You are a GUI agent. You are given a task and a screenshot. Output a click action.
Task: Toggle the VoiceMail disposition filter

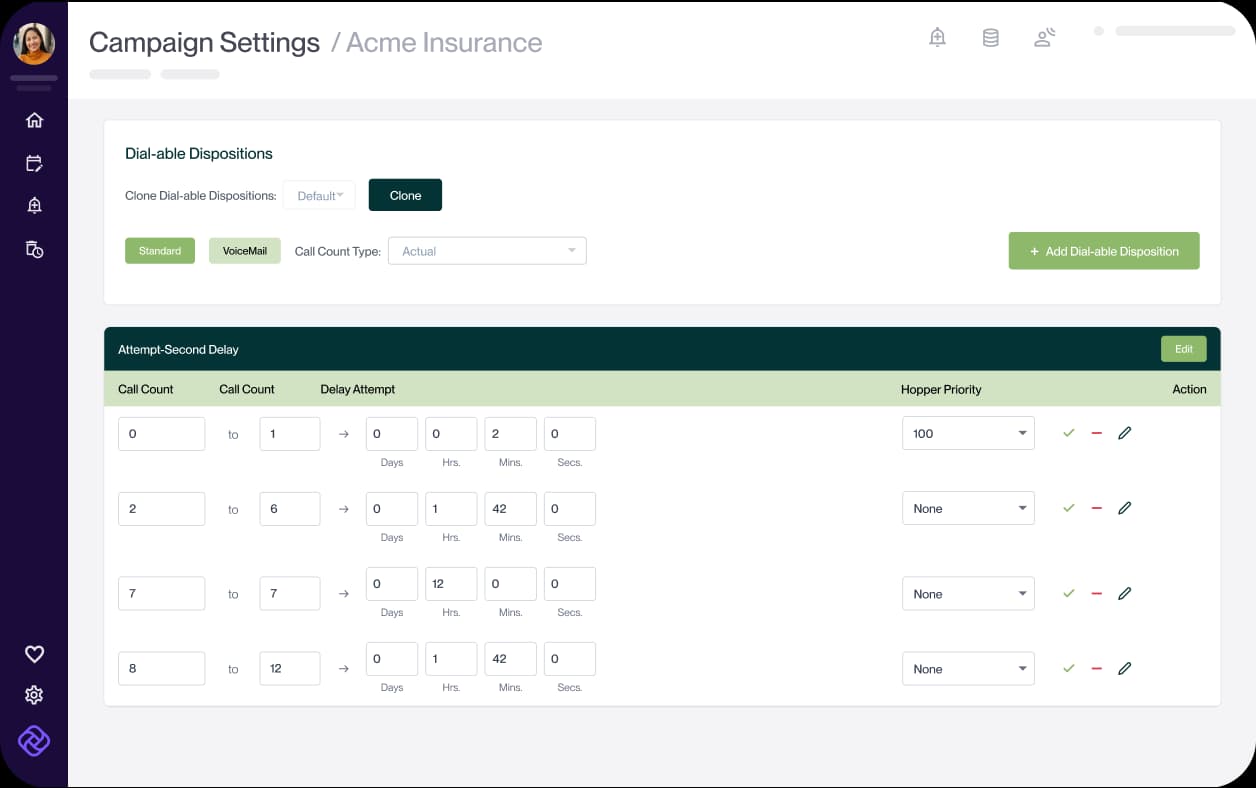point(244,251)
